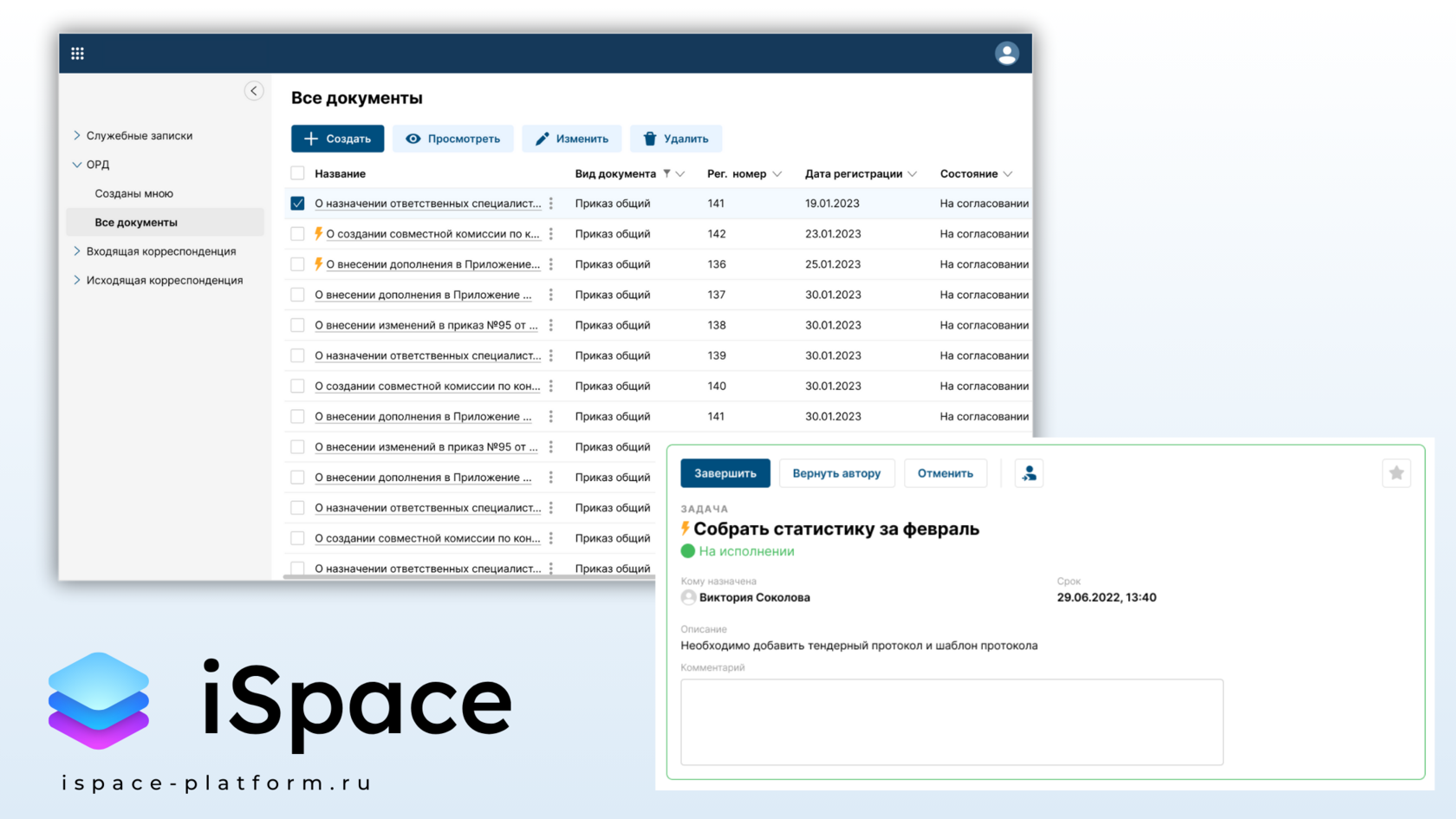Collapse the ОРД tree section

point(77,165)
